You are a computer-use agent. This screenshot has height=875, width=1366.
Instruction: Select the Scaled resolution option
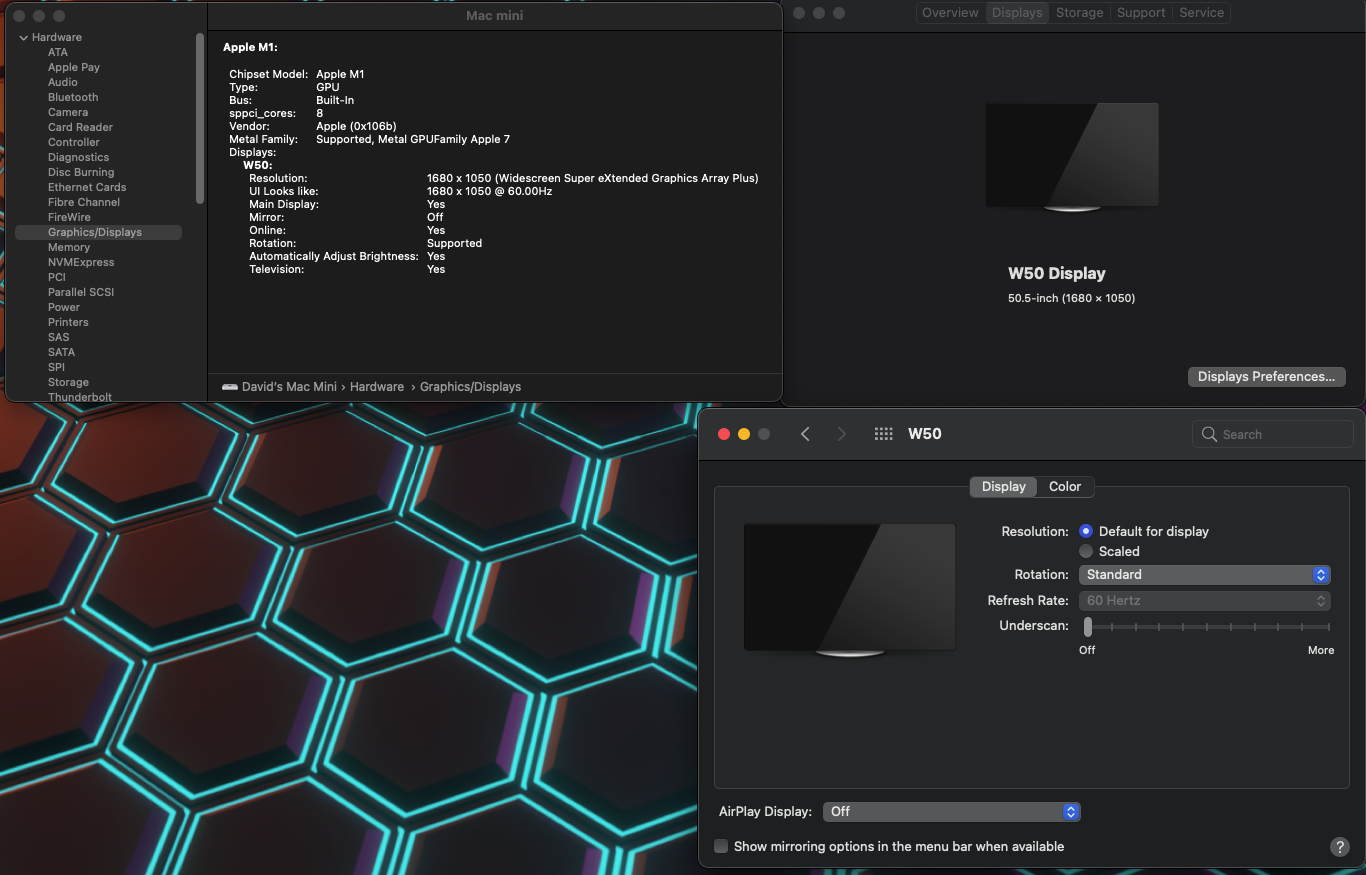[1086, 552]
